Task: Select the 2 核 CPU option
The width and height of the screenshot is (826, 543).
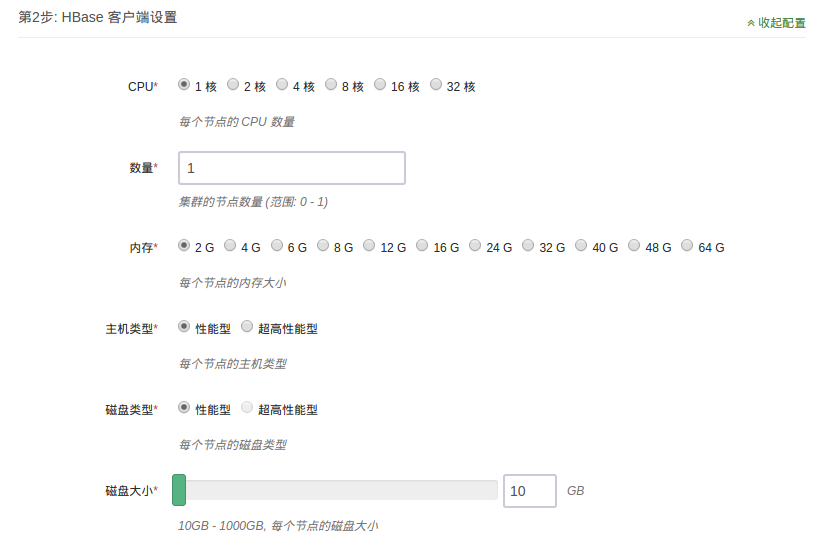Action: (233, 85)
